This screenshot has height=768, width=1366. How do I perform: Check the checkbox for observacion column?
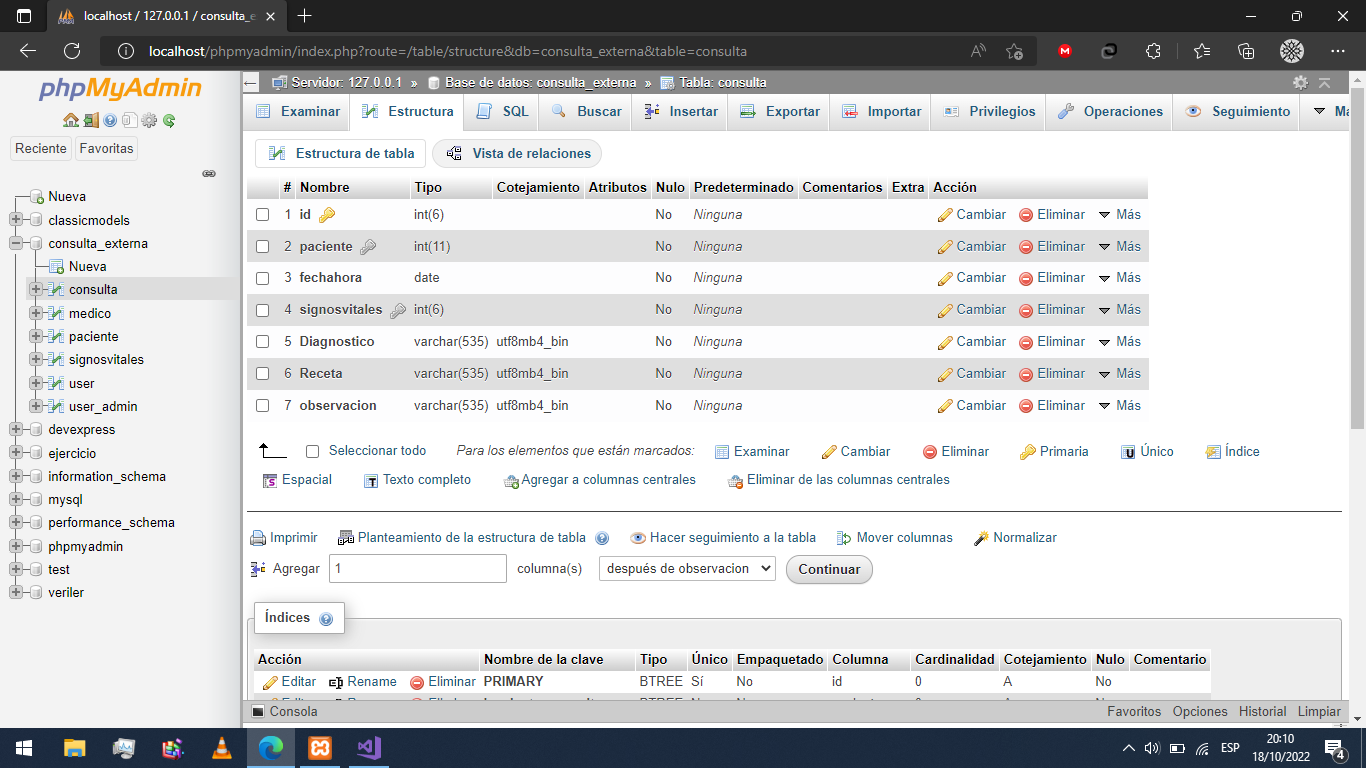[263, 406]
